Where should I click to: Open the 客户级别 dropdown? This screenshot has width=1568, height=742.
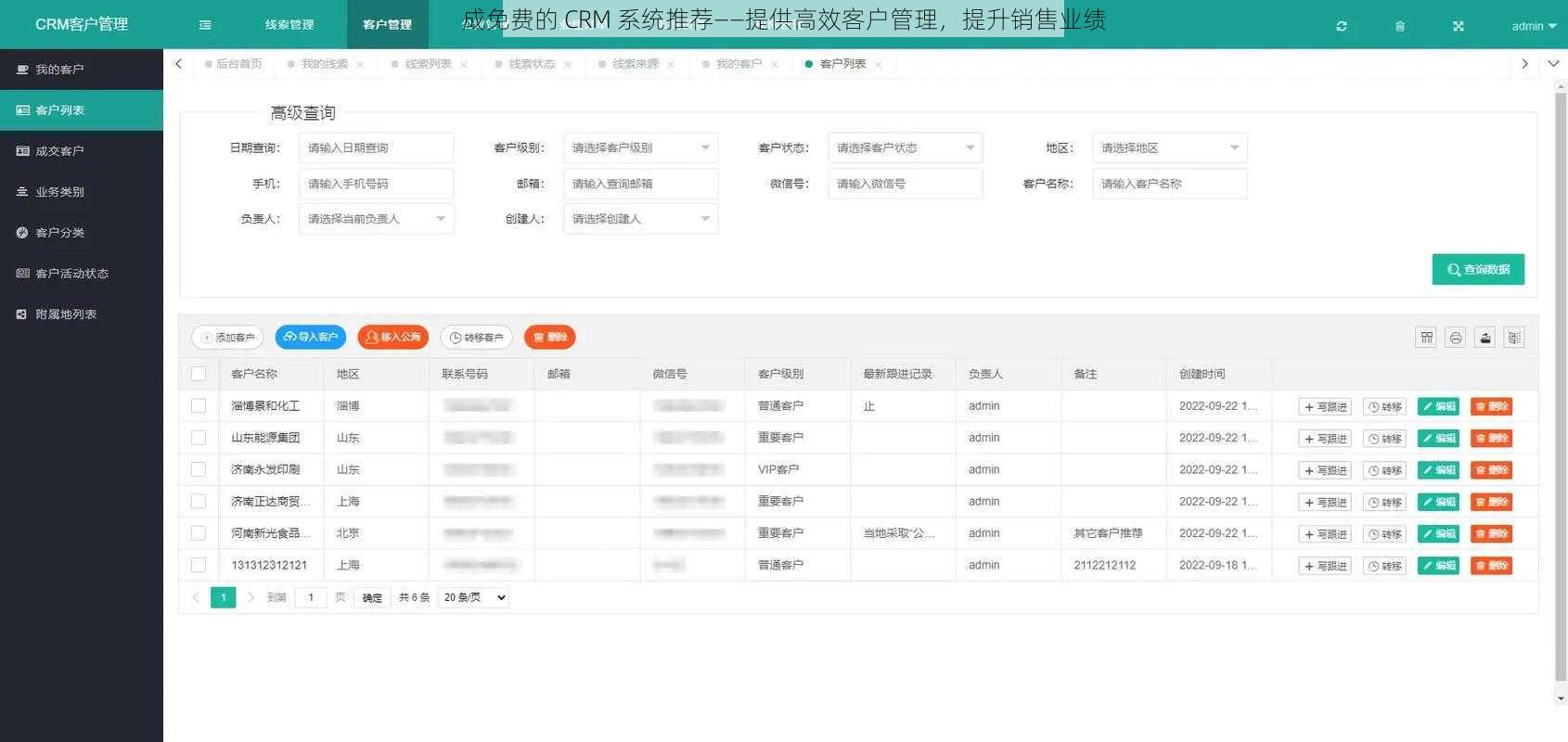pyautogui.click(x=640, y=148)
